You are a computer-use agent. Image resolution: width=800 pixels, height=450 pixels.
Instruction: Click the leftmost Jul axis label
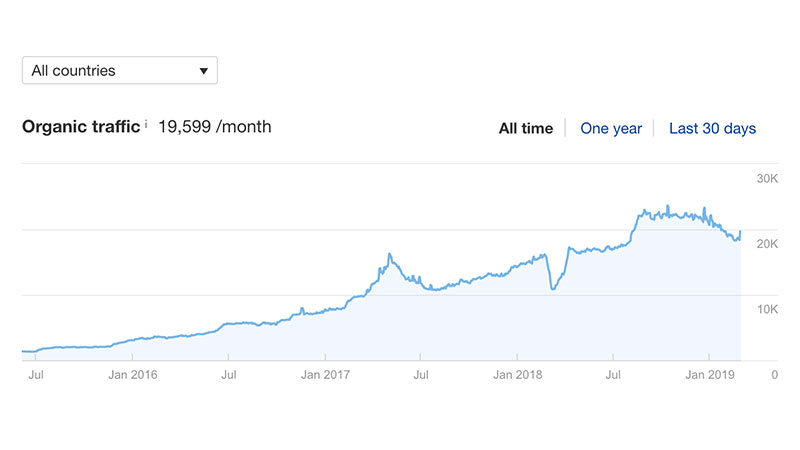(36, 375)
